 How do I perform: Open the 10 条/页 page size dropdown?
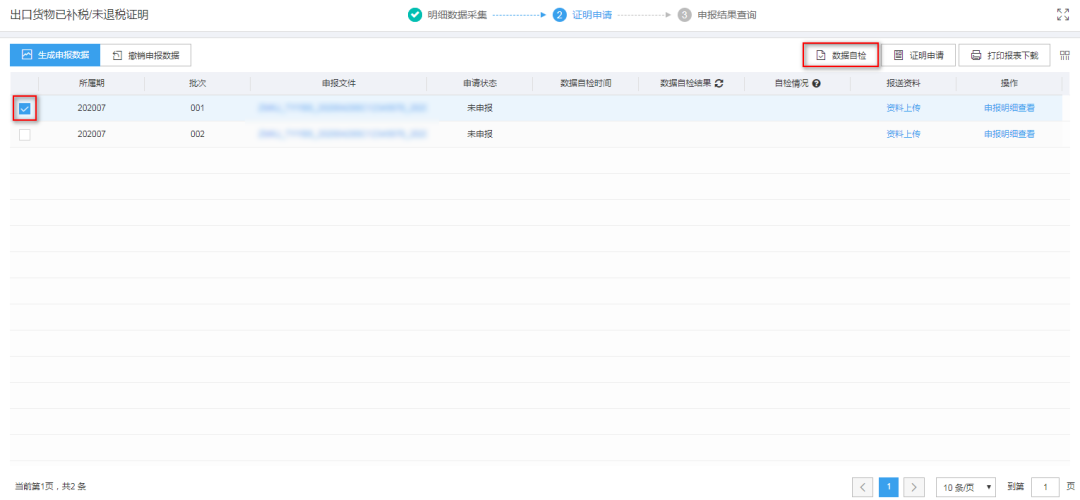(966, 487)
